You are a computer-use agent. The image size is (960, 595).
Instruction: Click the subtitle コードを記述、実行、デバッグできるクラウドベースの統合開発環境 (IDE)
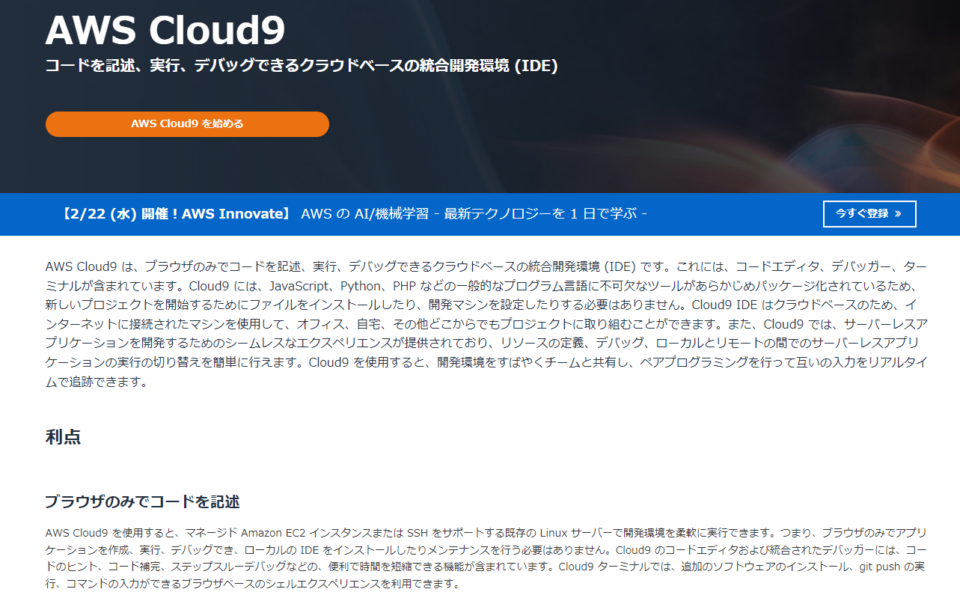301,65
